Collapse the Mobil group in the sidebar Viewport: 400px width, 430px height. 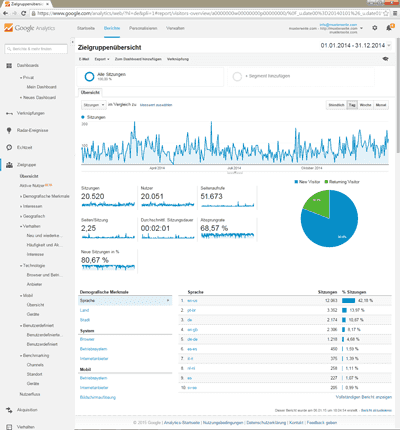pyautogui.click(x=26, y=296)
